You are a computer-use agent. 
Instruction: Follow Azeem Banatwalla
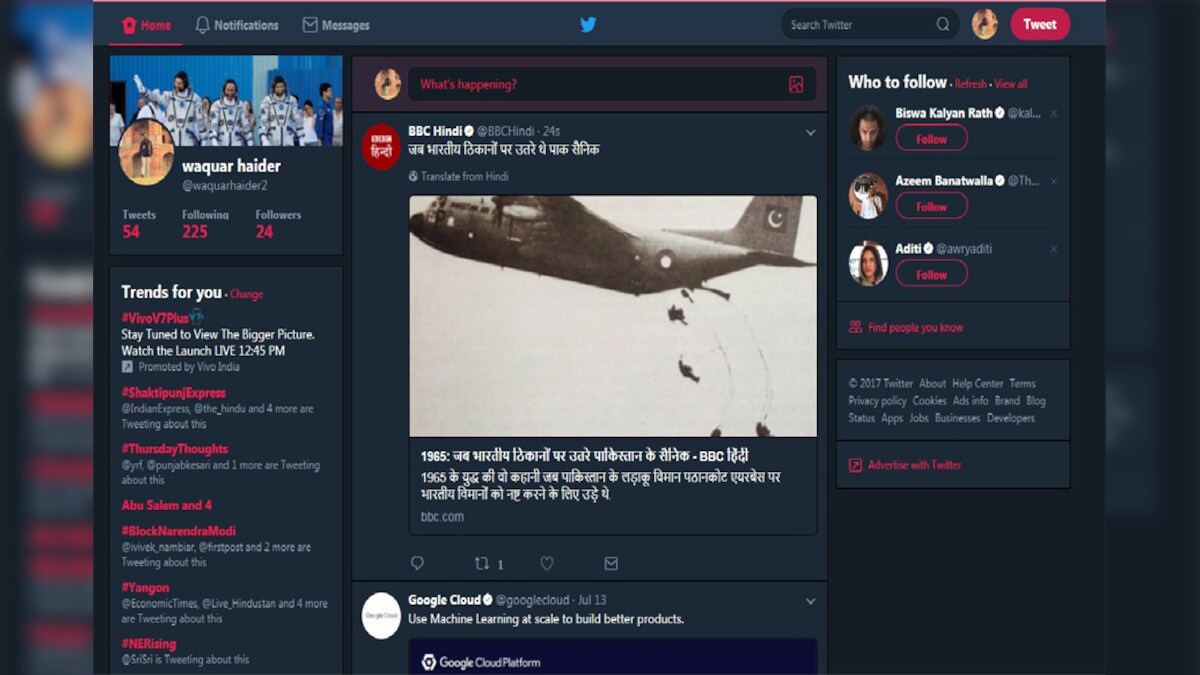(x=931, y=206)
